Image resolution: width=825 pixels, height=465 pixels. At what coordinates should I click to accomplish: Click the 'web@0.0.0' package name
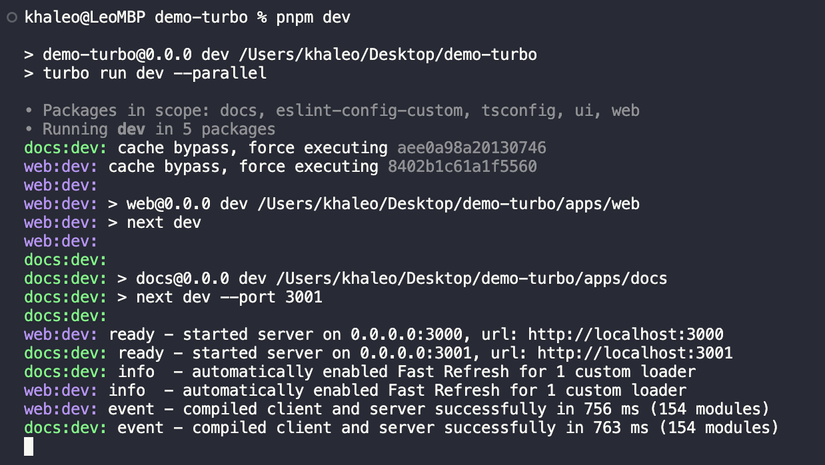[x=169, y=204]
